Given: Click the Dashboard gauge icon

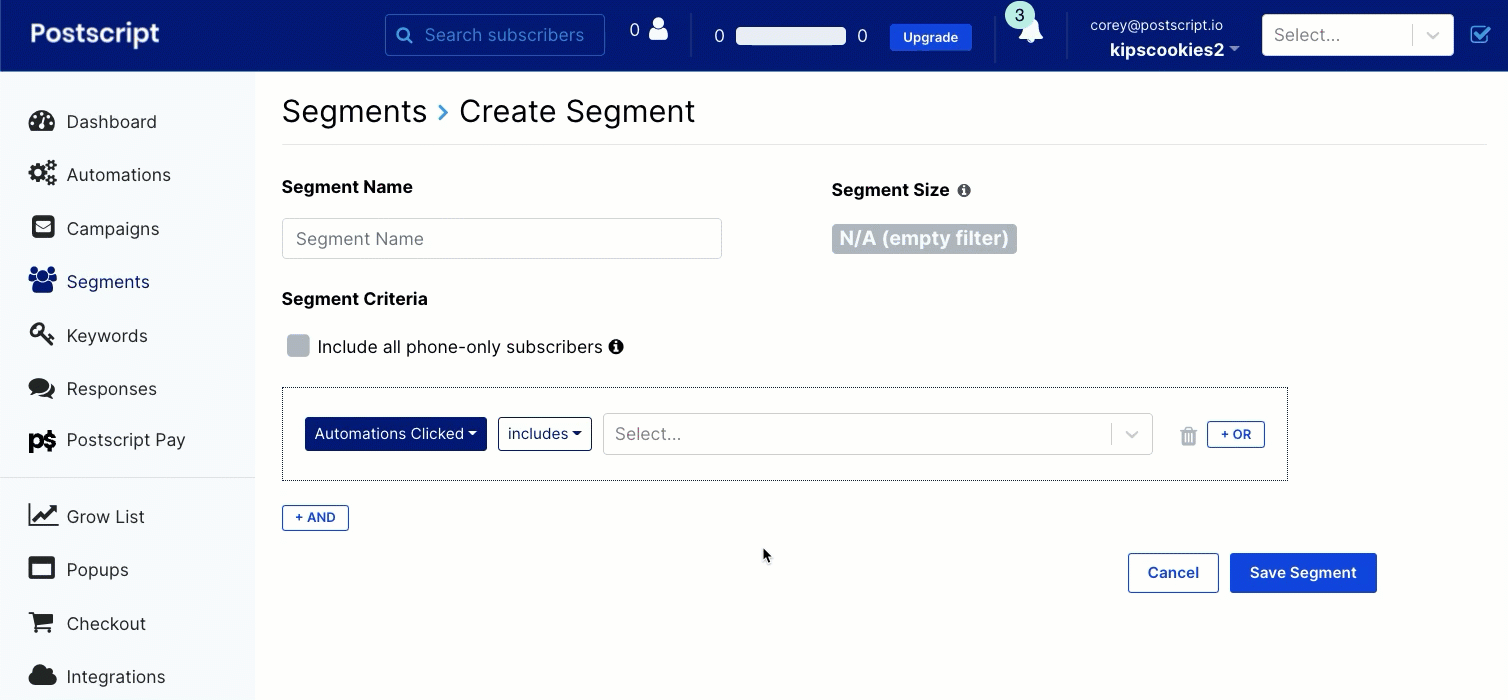Looking at the screenshot, I should pos(42,121).
